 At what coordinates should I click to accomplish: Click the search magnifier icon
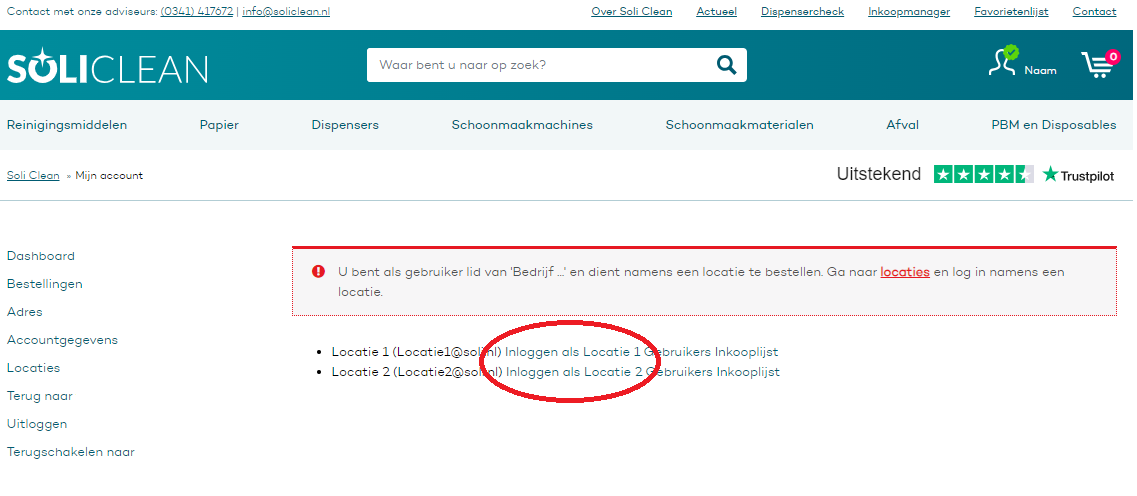pyautogui.click(x=726, y=66)
